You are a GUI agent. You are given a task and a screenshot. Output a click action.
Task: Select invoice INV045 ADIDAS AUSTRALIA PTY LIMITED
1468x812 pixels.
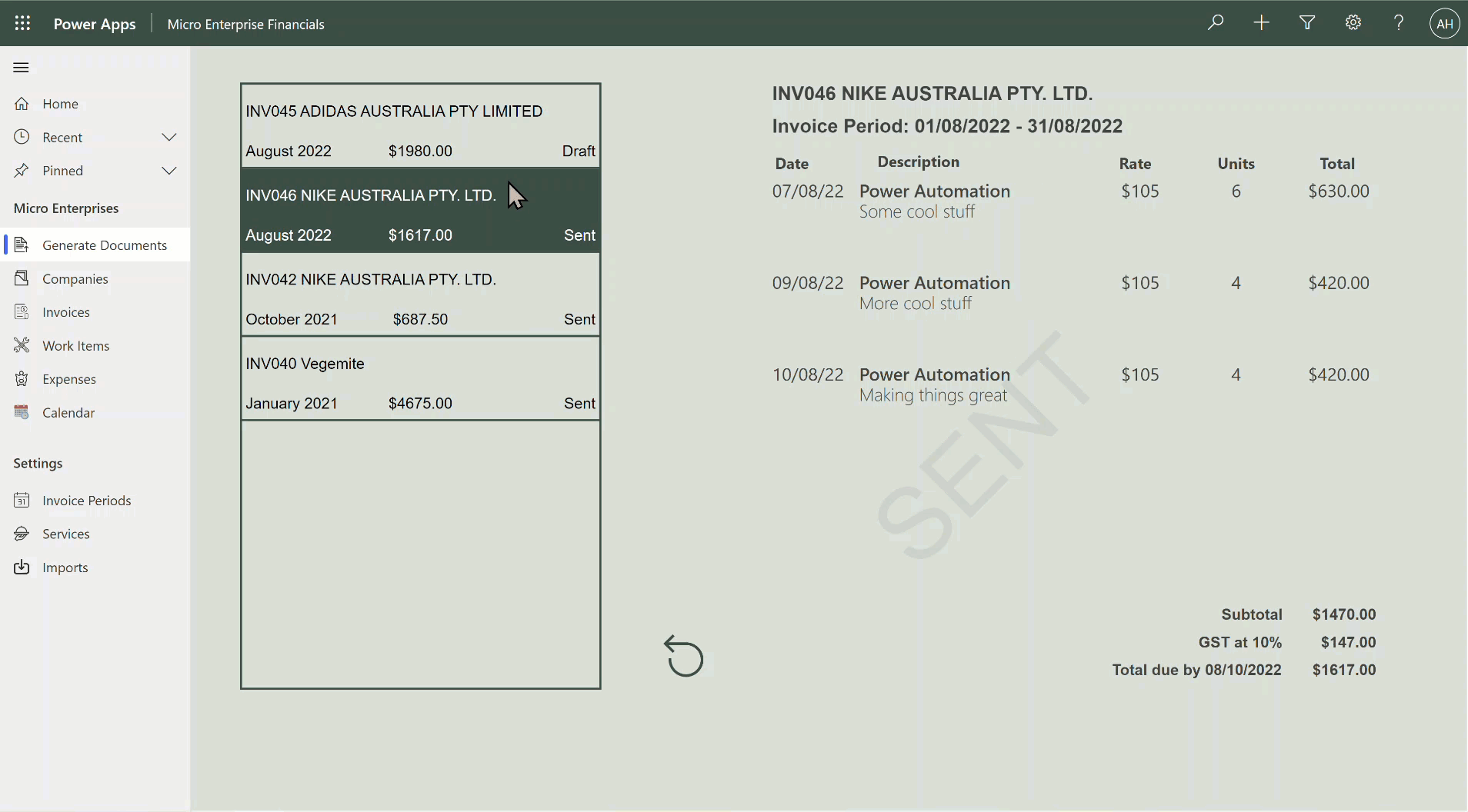(420, 126)
